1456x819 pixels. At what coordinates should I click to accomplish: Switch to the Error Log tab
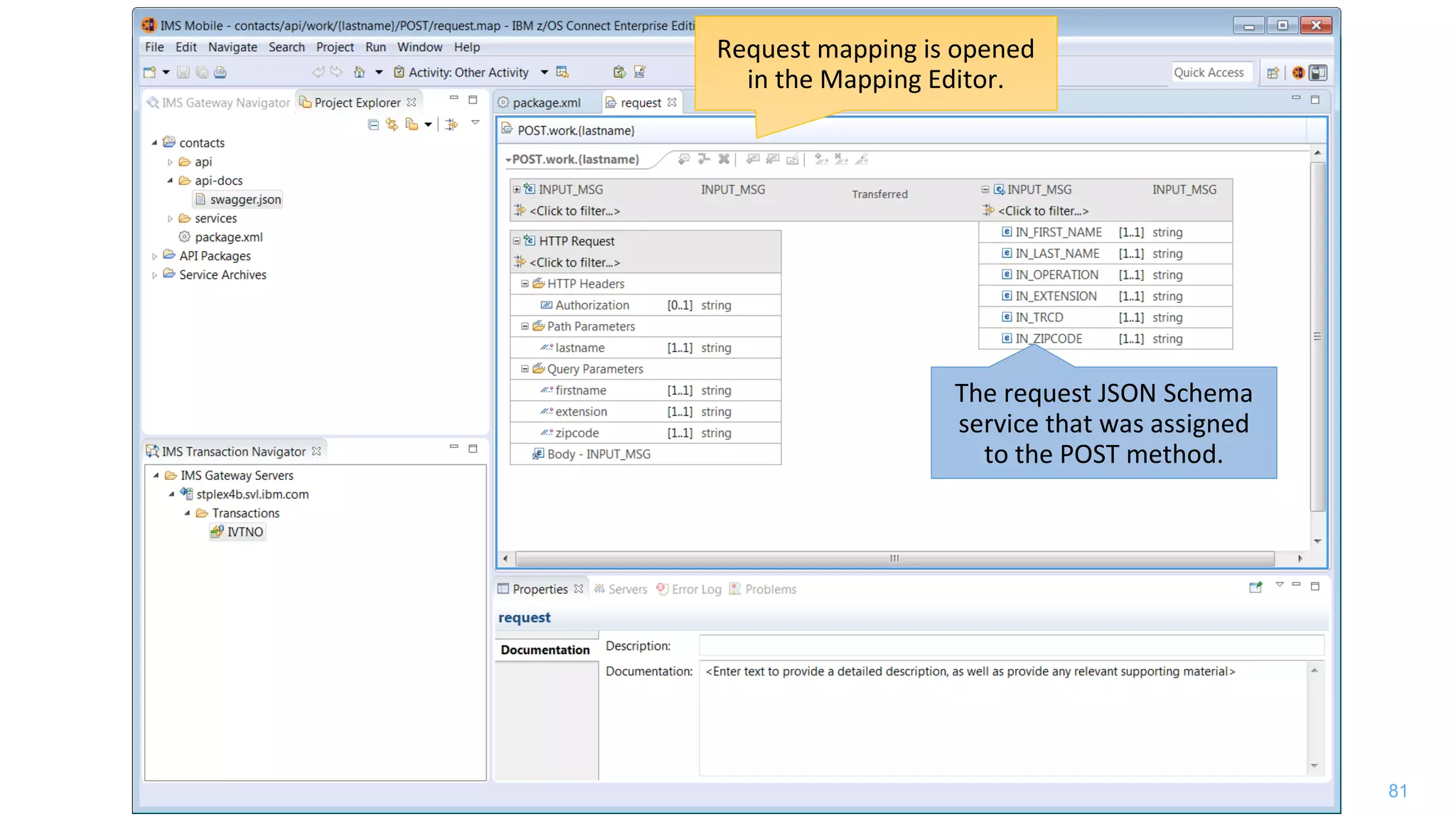coord(688,589)
